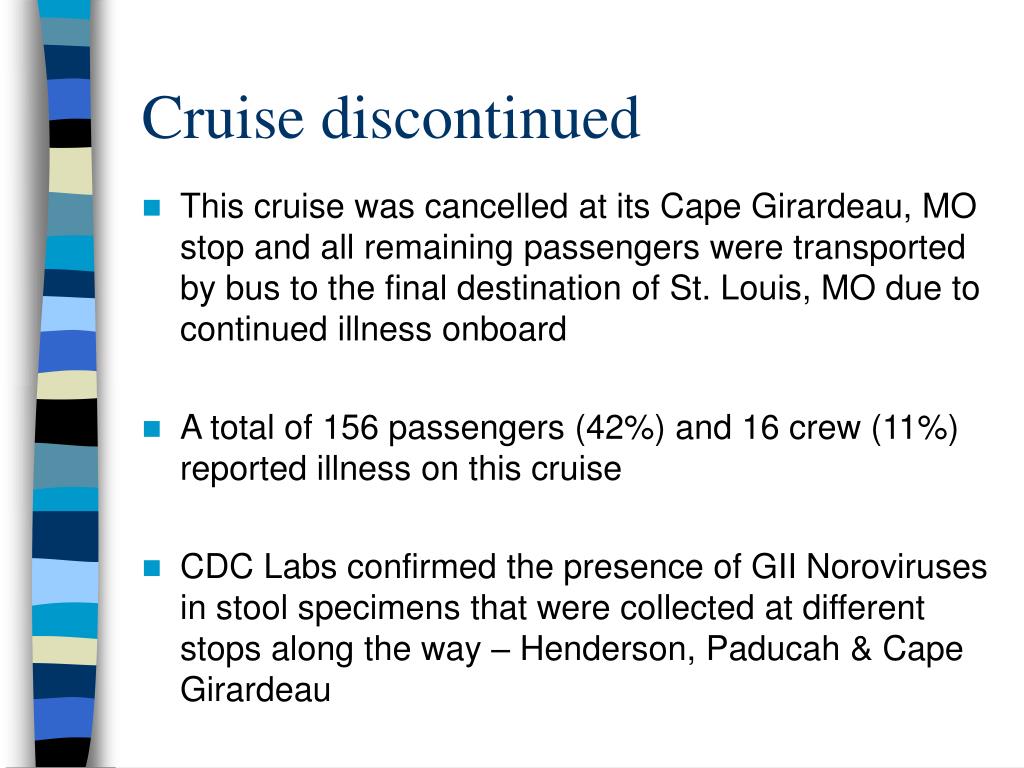This screenshot has height=768, width=1024.
Task: Click the '156 passengers (42%)' text
Action: [x=494, y=429]
